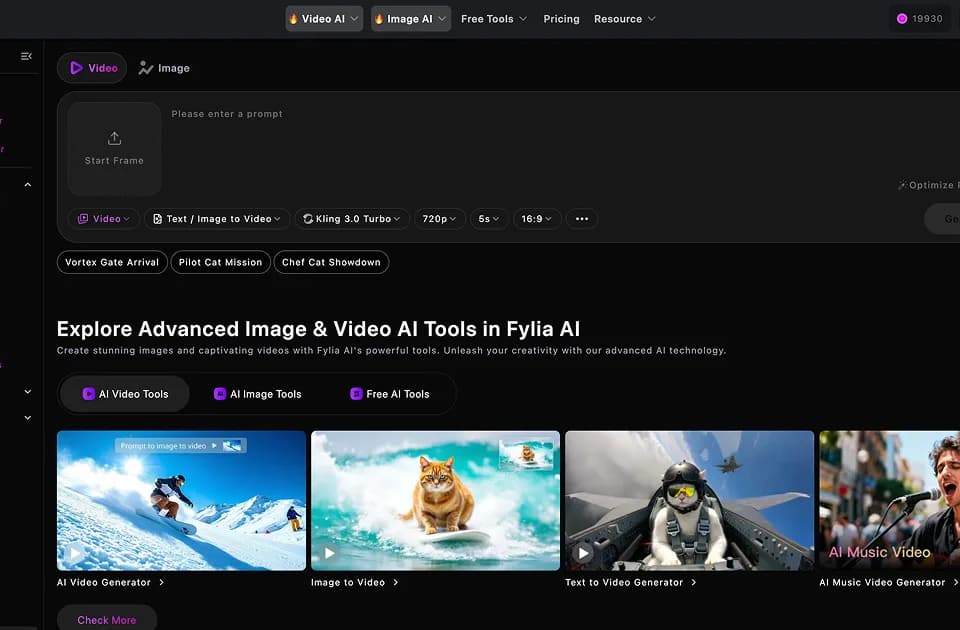
Task: Open the AI Music Video Generator link
Action: tap(889, 582)
